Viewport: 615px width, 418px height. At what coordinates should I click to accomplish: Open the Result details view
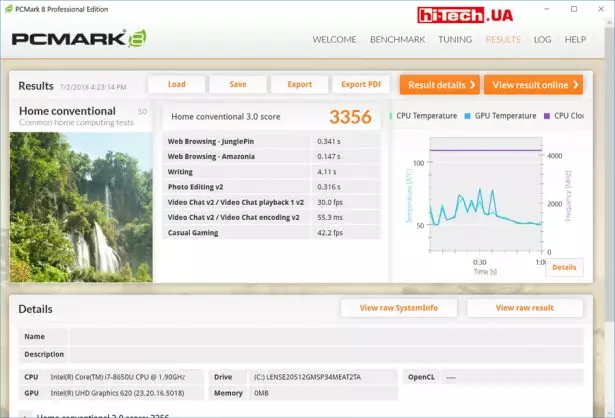(x=439, y=85)
